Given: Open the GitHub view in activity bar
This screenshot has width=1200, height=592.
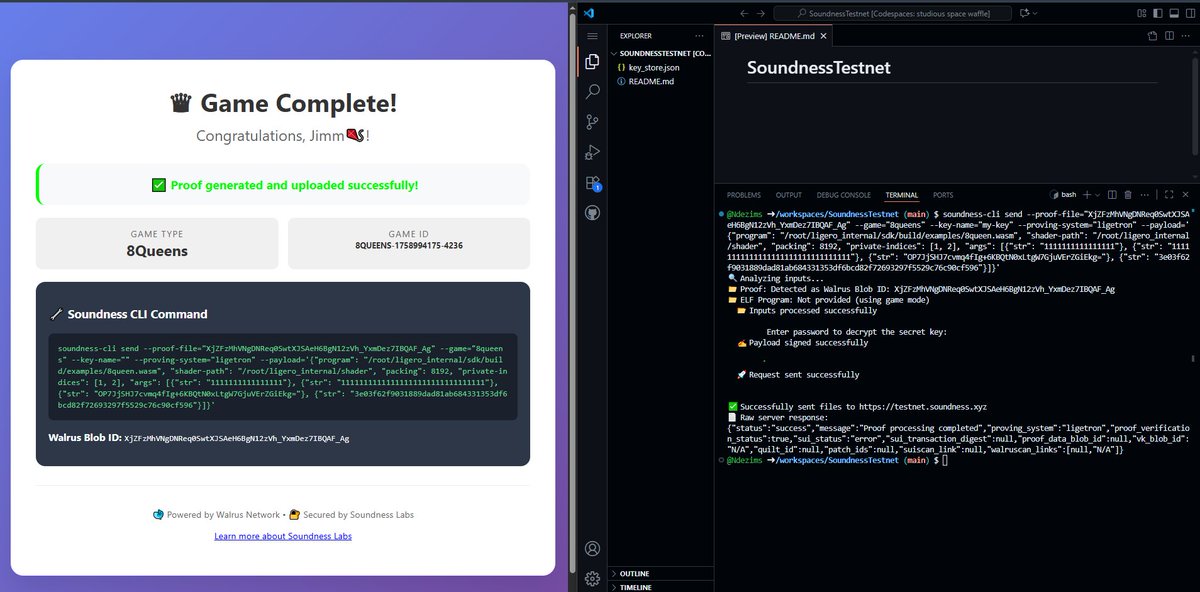Looking at the screenshot, I should [x=592, y=213].
